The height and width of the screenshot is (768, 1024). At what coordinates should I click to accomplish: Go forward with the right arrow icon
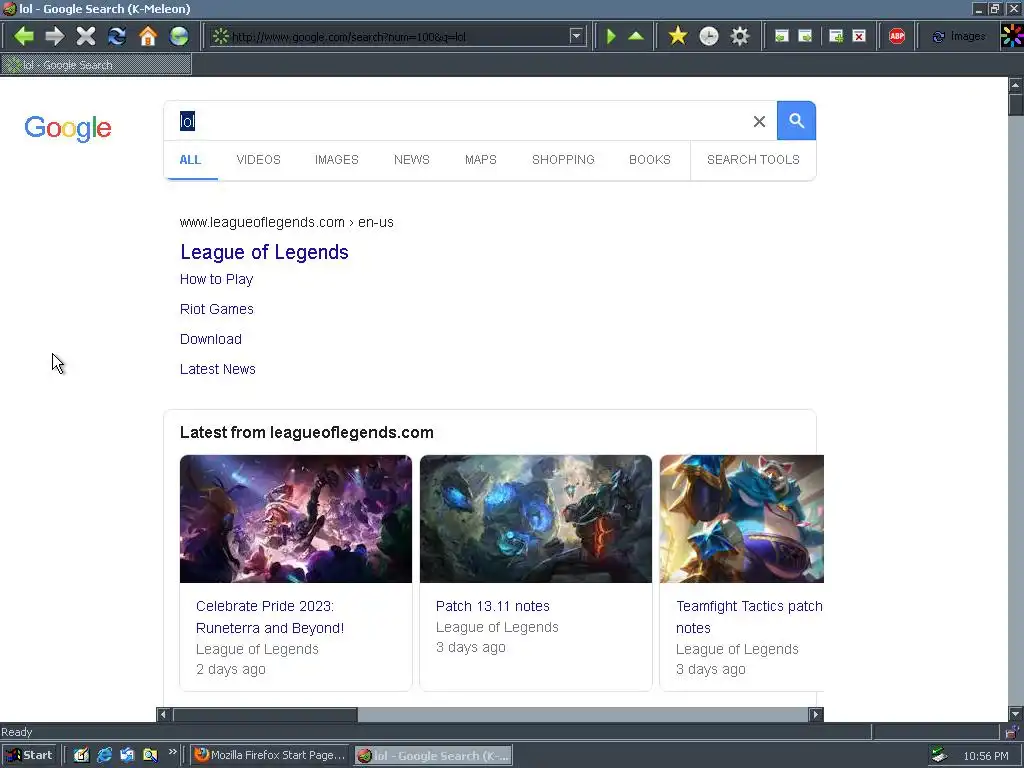click(x=55, y=36)
